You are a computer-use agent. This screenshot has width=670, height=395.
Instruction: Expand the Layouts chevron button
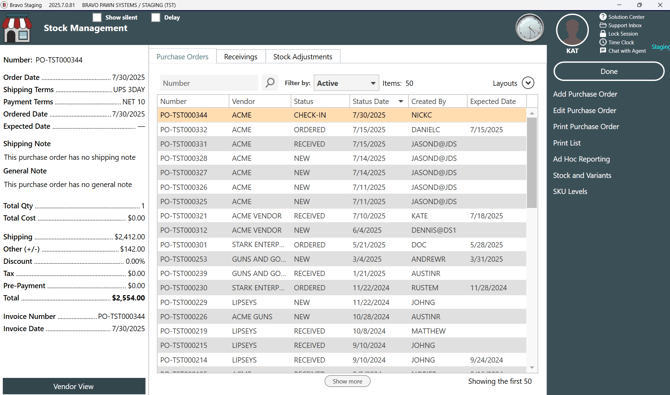tap(528, 83)
